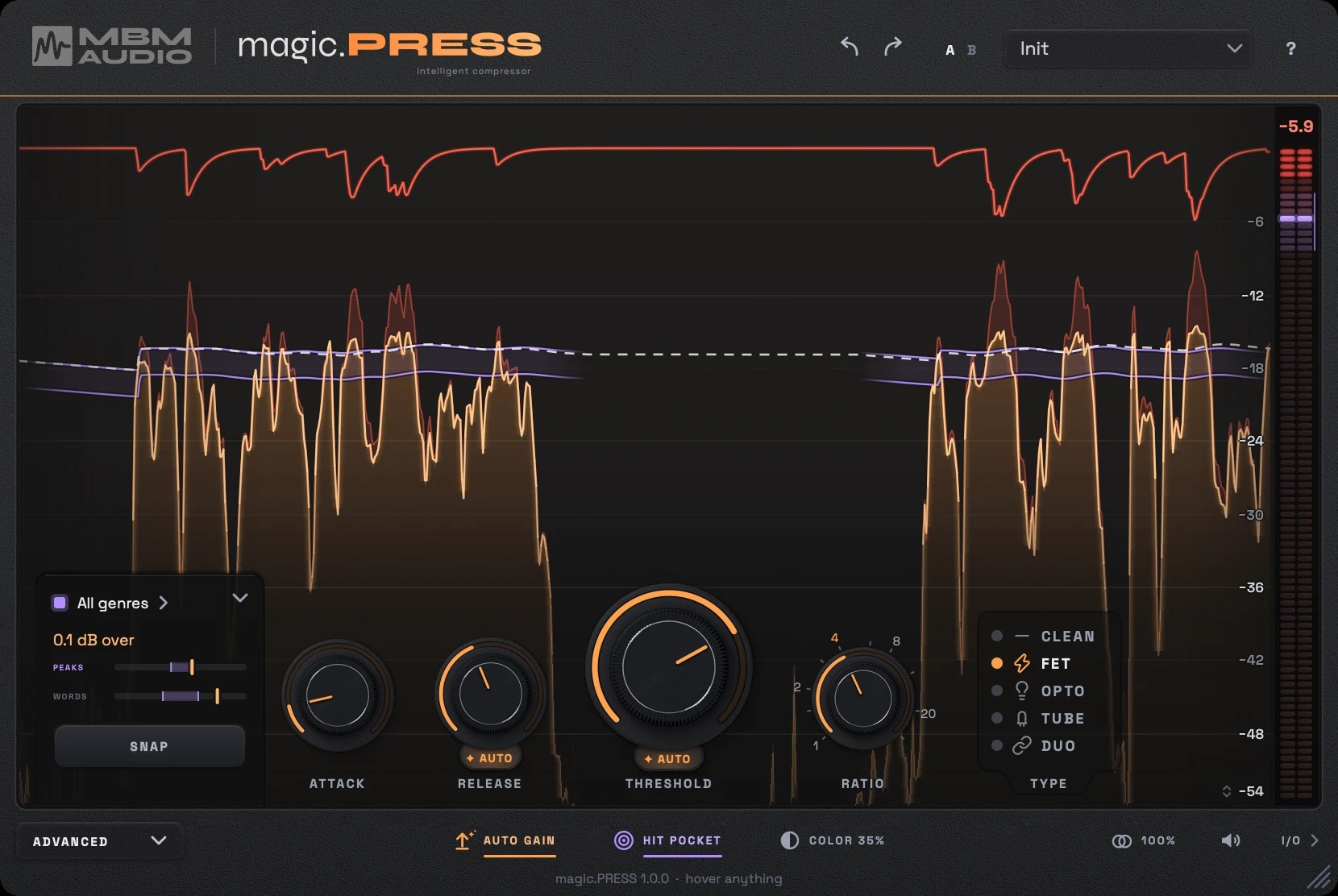Click the Attack knob

coord(337,695)
